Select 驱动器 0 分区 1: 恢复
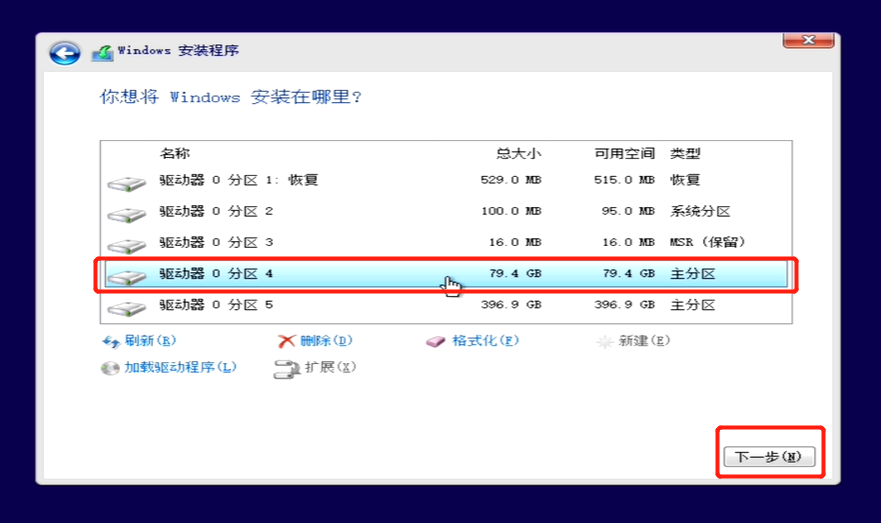881x523 pixels. coord(446,180)
